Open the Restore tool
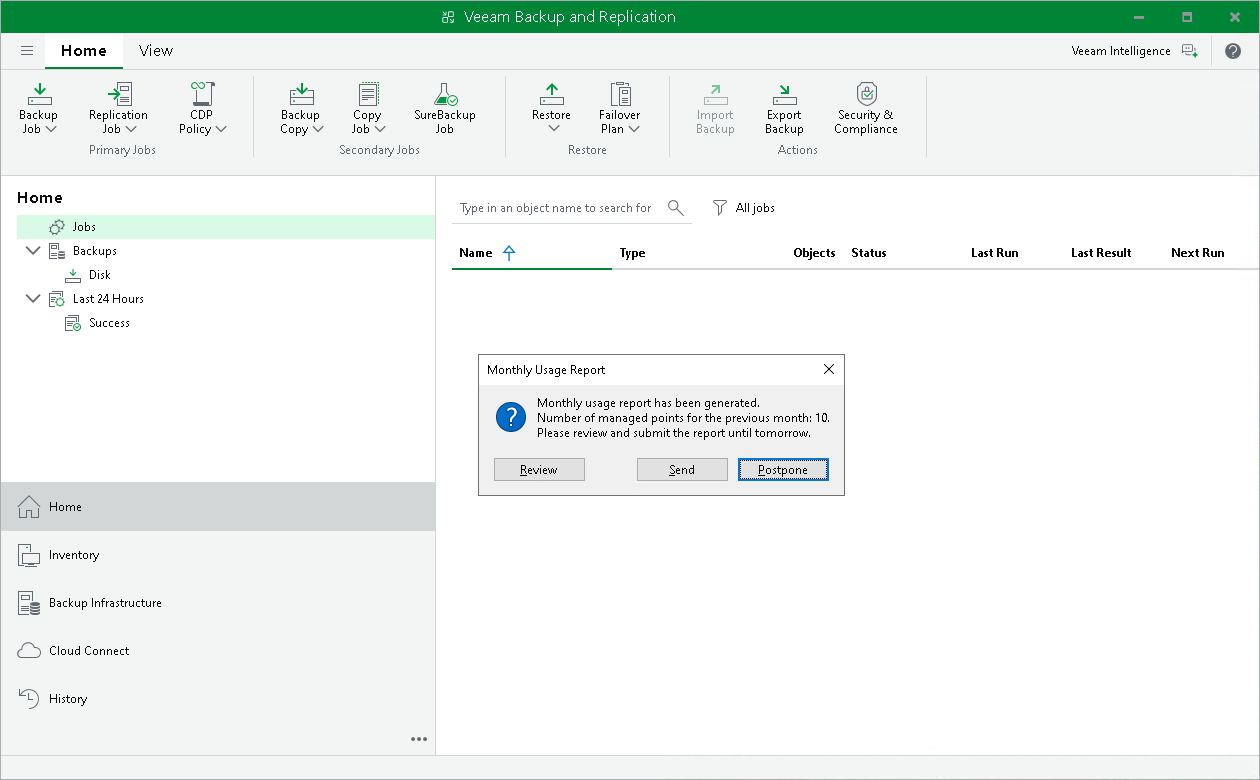1260x780 pixels. click(551, 105)
